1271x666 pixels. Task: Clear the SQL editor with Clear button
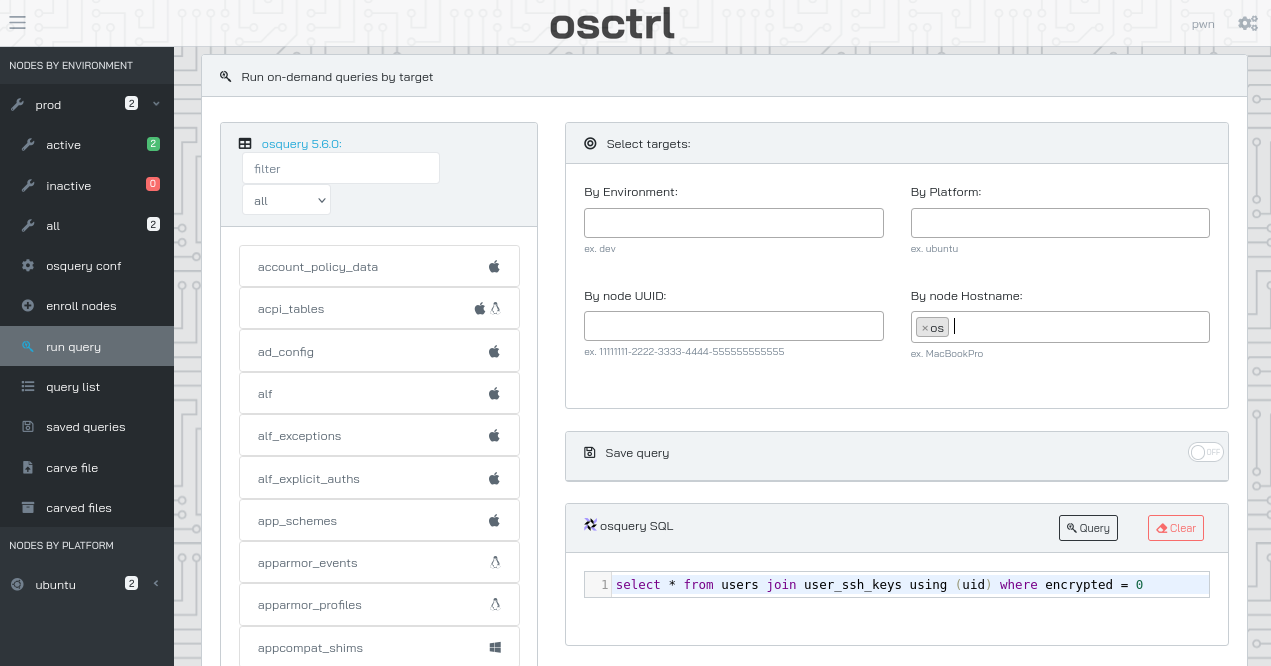[1176, 528]
